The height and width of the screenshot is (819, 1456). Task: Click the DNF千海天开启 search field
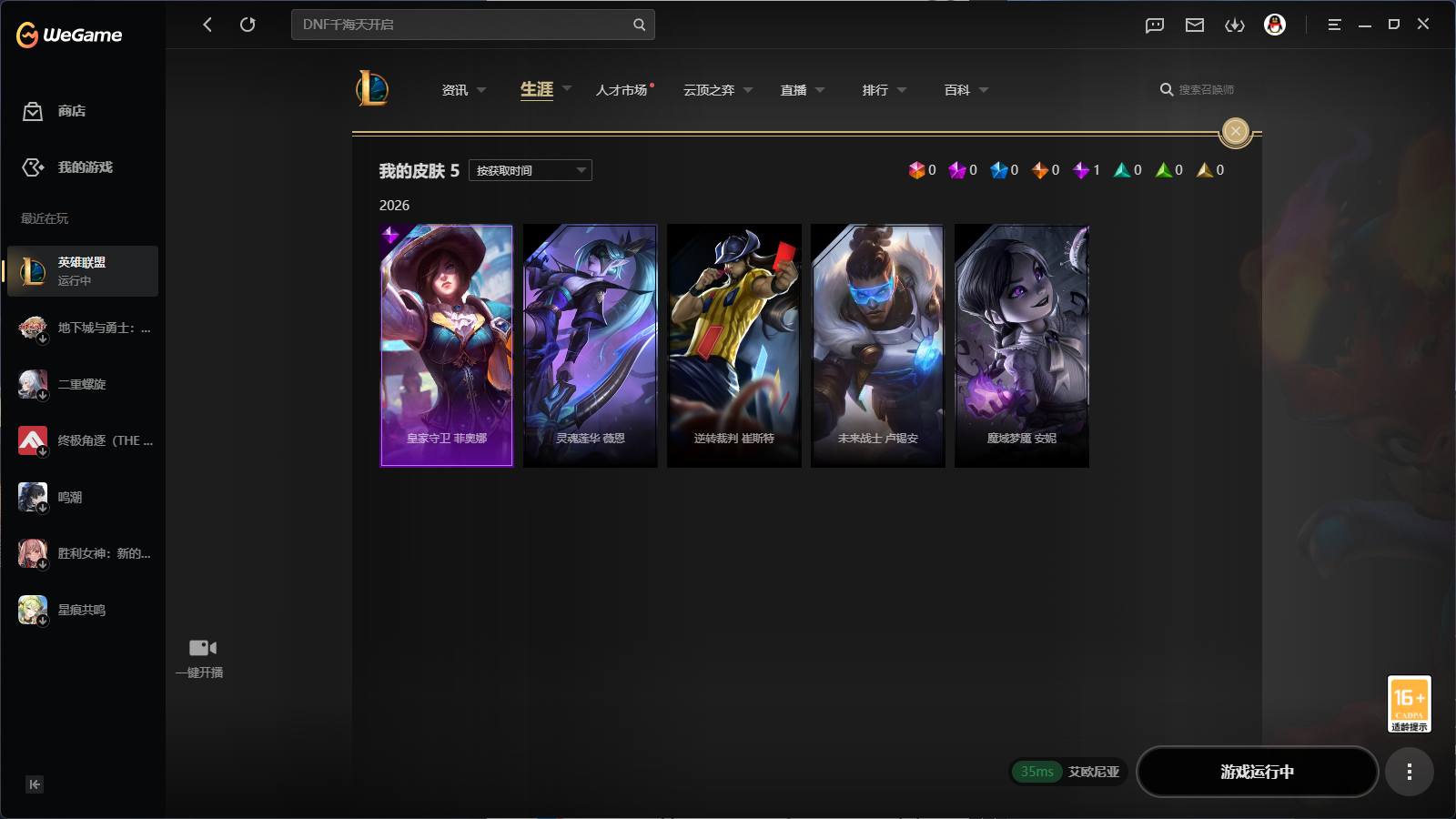473,25
